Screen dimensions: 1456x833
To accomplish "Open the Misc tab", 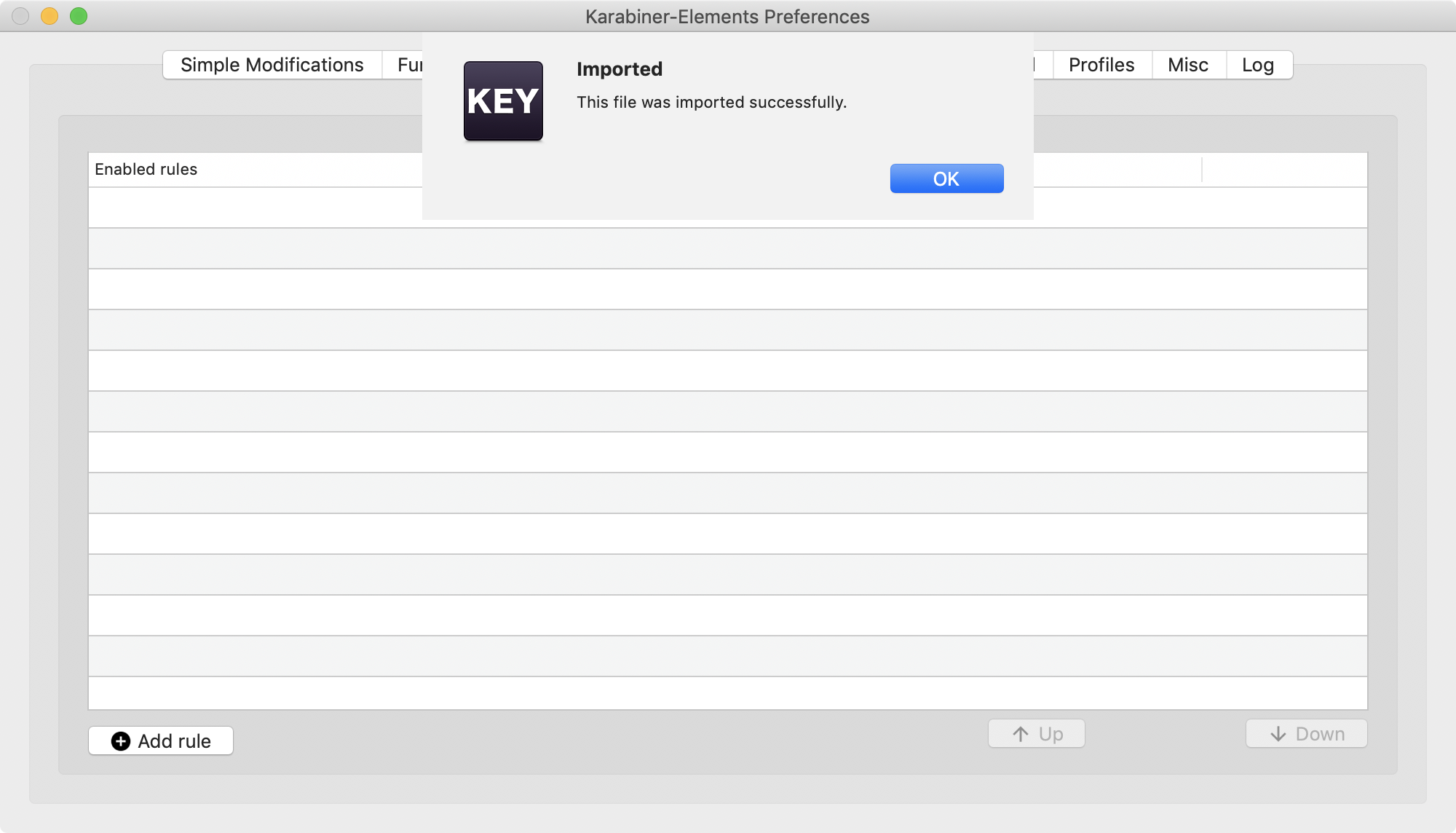I will (1187, 65).
